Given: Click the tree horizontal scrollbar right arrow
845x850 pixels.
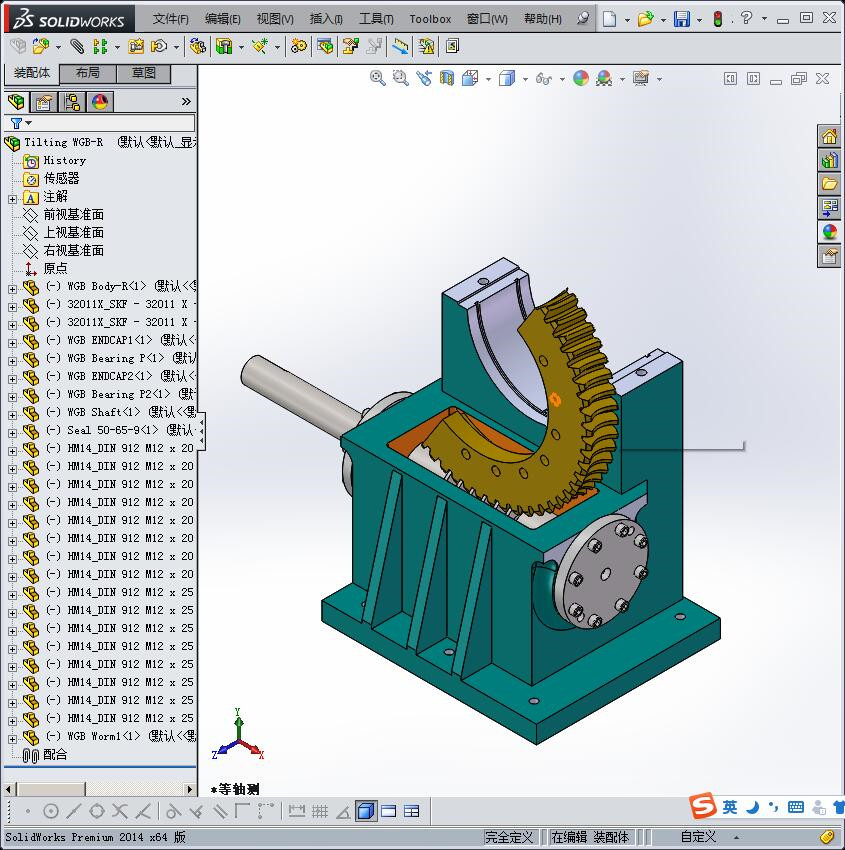Looking at the screenshot, I should 189,789.
